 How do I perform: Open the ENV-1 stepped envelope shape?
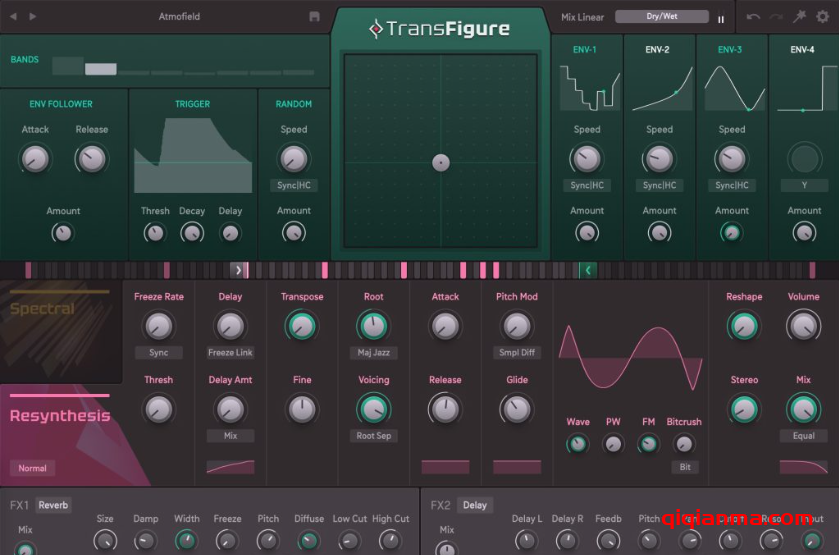coord(589,88)
